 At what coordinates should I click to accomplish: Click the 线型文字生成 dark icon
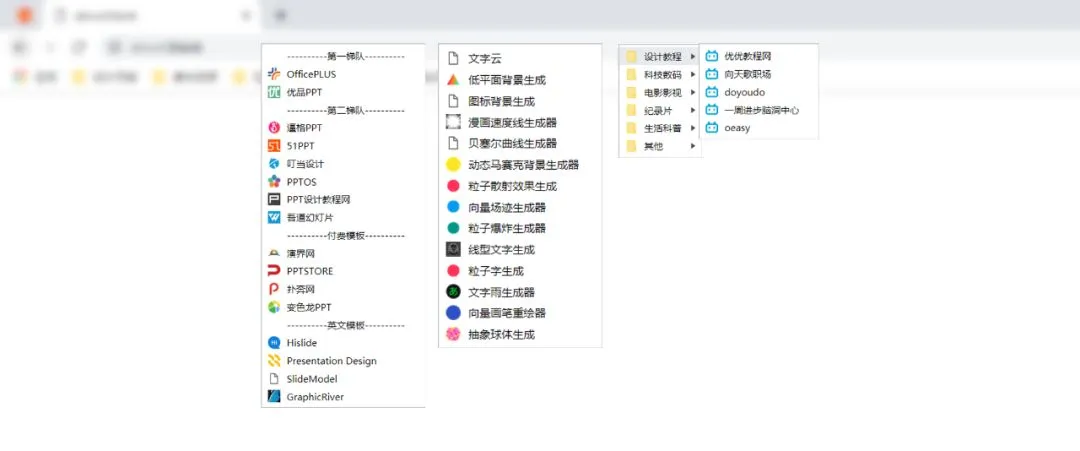point(453,249)
